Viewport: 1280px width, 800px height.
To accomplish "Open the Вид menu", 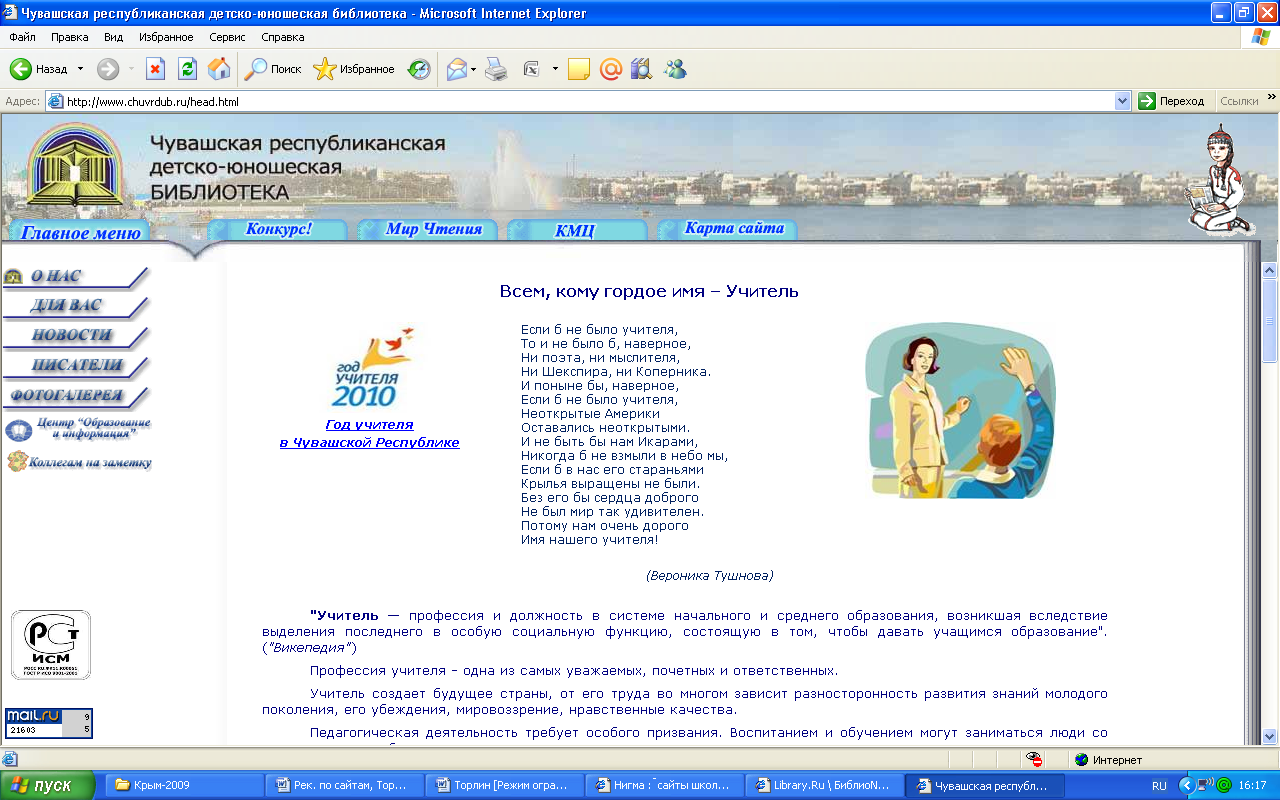I will 113,37.
